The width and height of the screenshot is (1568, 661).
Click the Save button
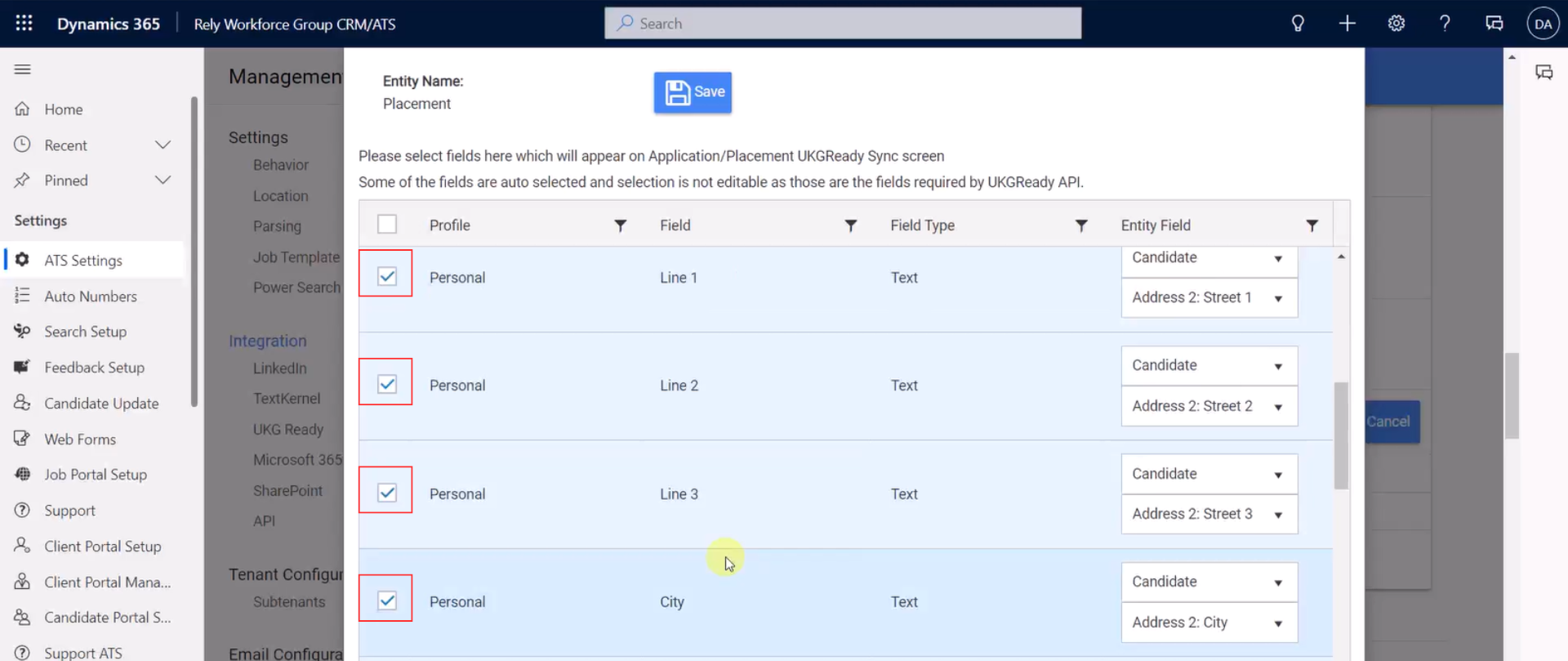(x=693, y=92)
